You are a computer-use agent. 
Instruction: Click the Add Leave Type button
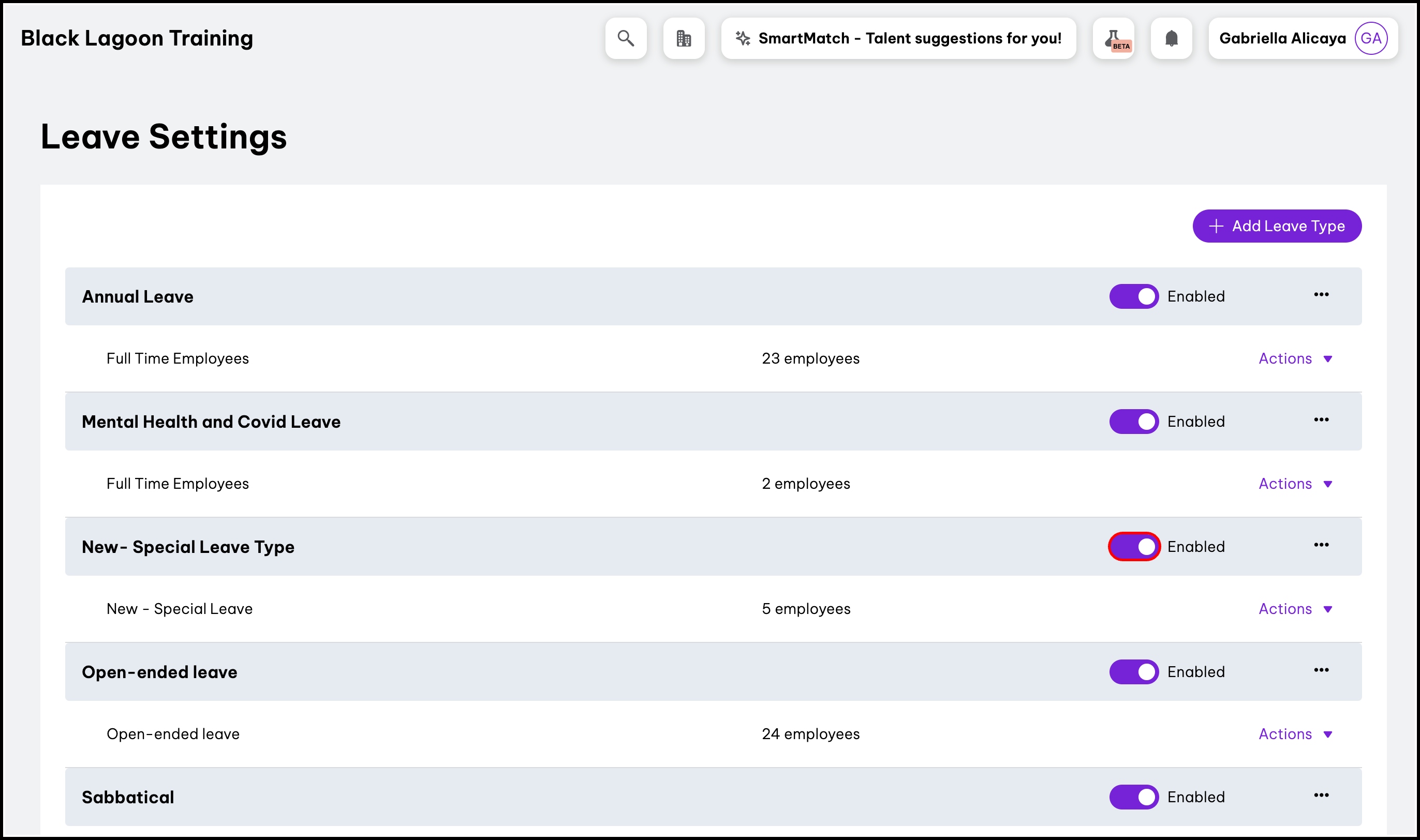[x=1276, y=227]
